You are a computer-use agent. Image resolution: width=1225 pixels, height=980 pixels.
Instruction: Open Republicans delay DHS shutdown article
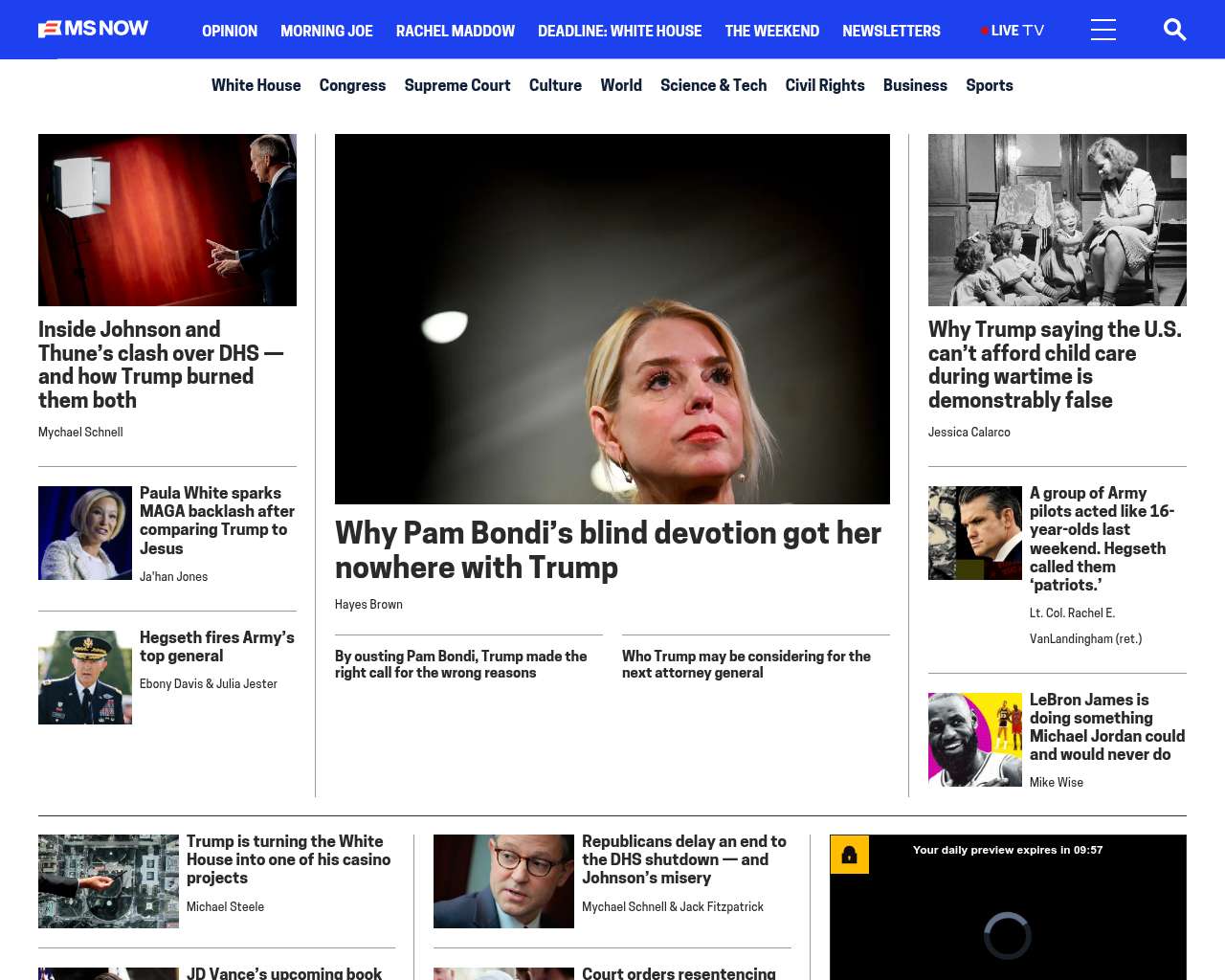pos(684,859)
